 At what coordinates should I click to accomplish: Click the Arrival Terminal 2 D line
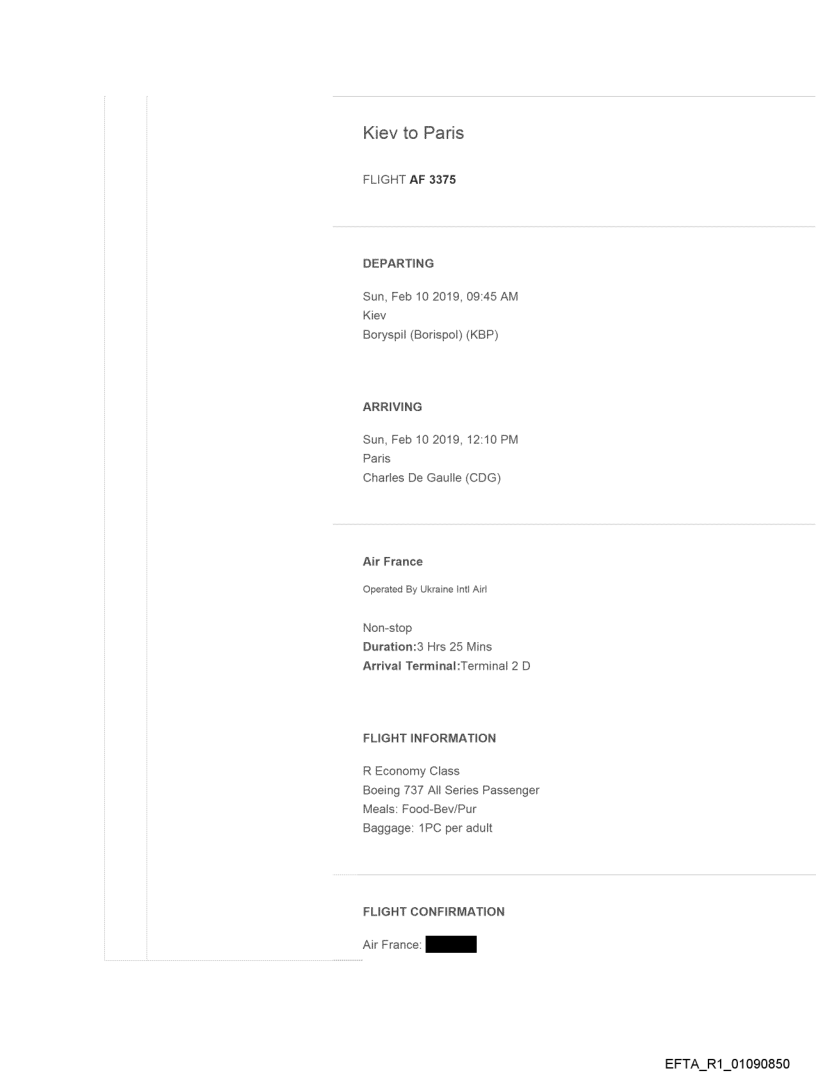446,665
